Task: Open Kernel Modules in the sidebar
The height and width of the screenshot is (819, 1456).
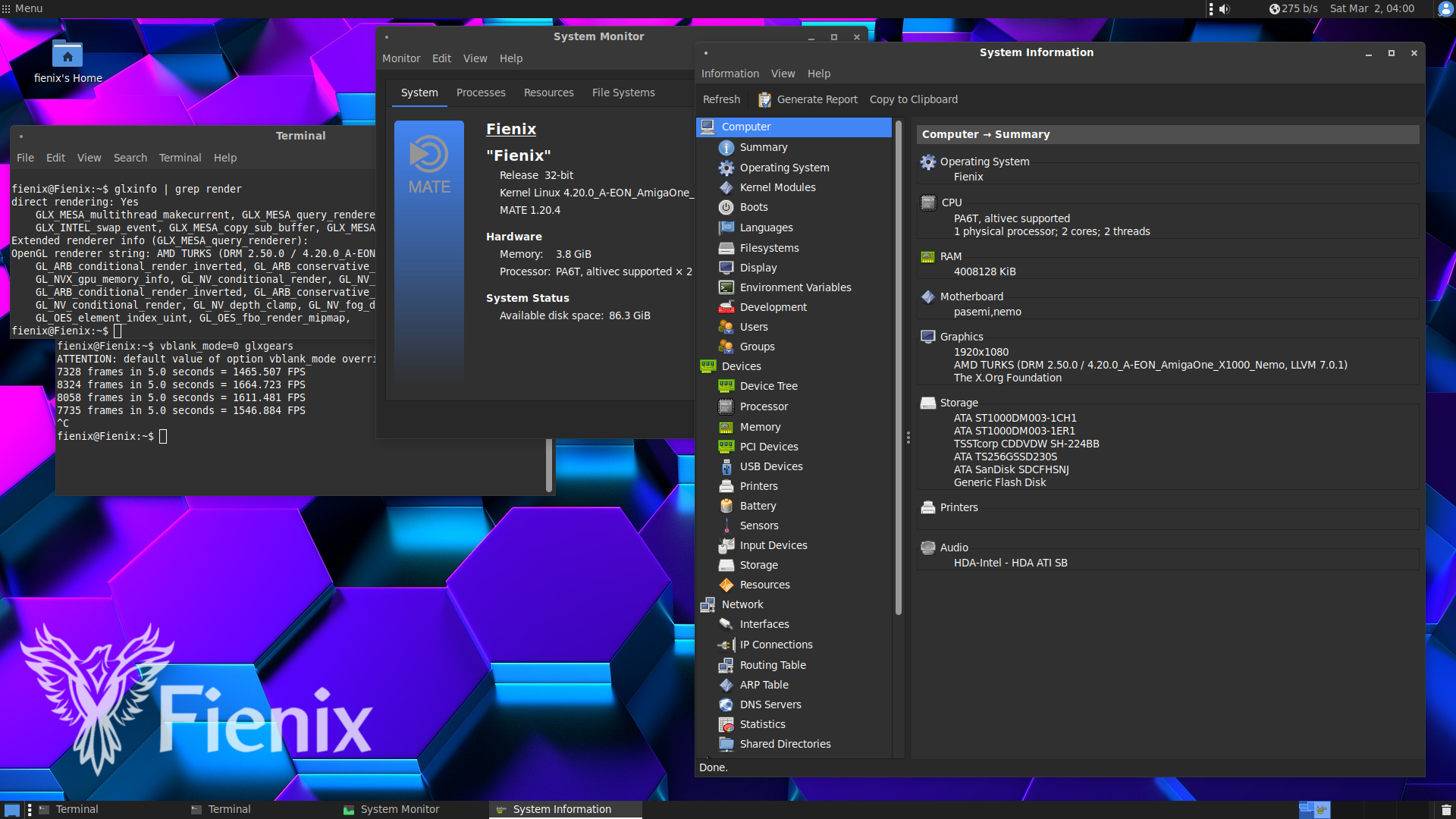Action: click(777, 187)
